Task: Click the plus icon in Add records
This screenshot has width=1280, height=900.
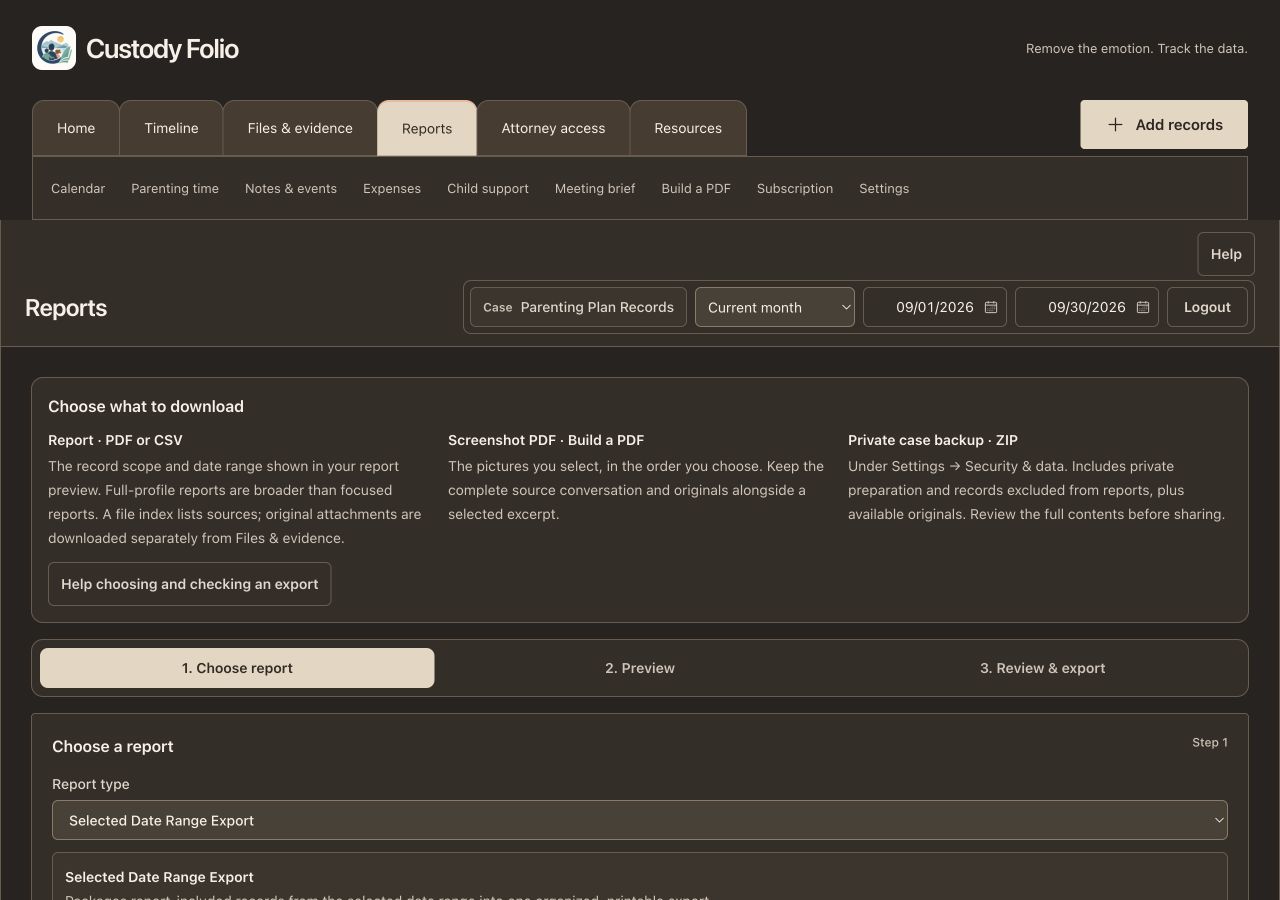Action: (x=1115, y=125)
